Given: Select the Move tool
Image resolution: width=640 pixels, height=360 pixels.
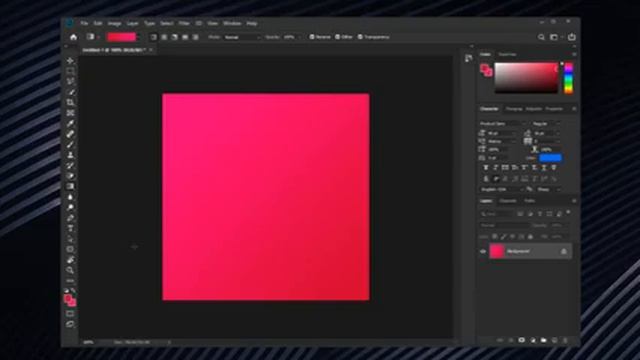Looking at the screenshot, I should [x=70, y=60].
